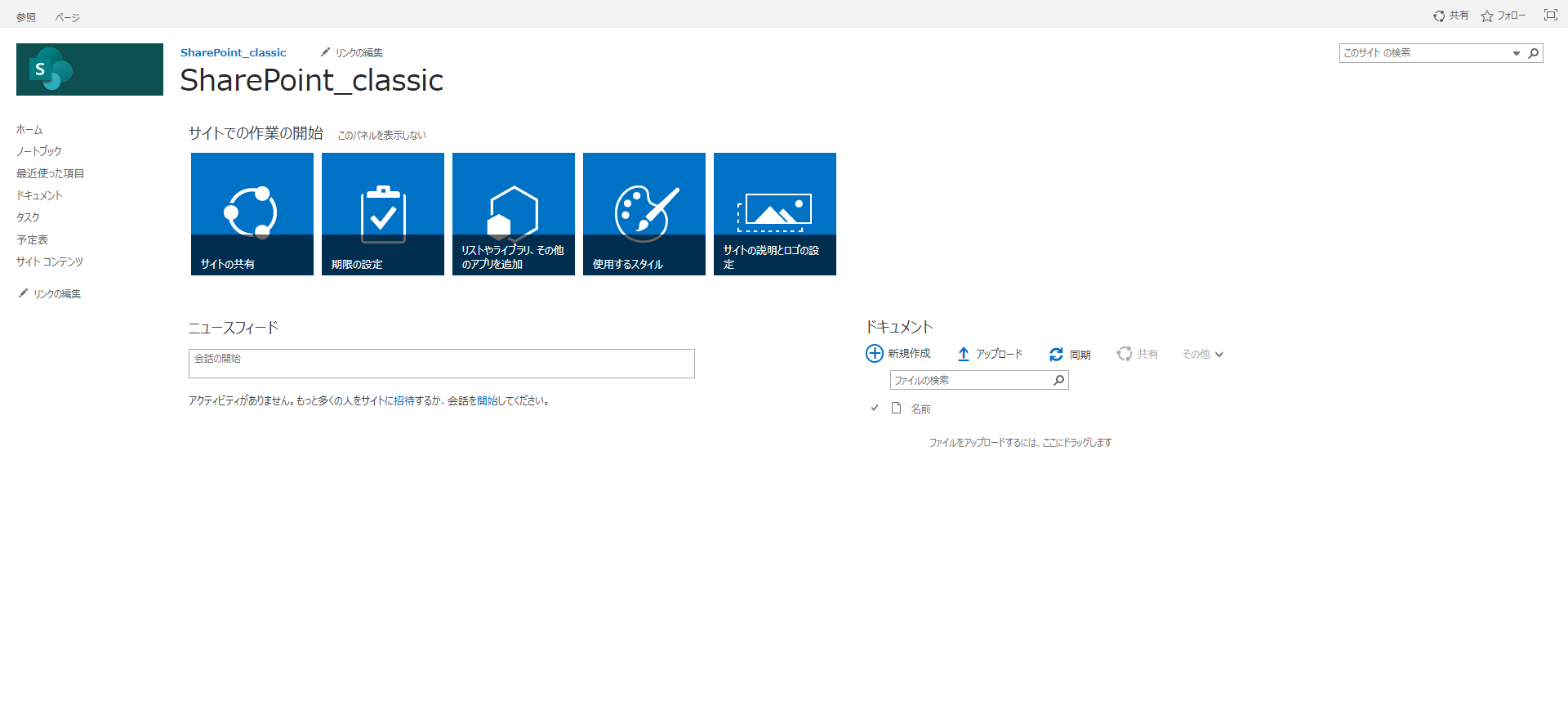Expand the site search scope dropdown
Viewport: 1568px width, 724px height.
pyautogui.click(x=1517, y=53)
